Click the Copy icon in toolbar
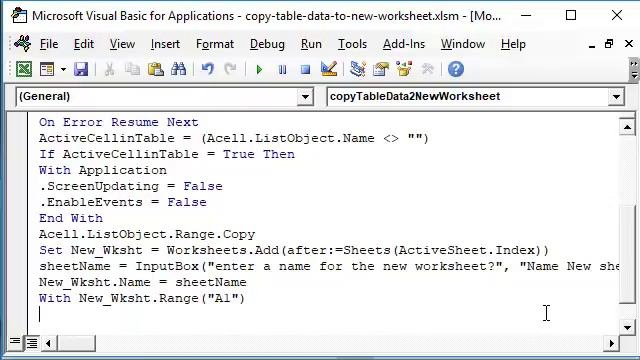 (x=132, y=69)
